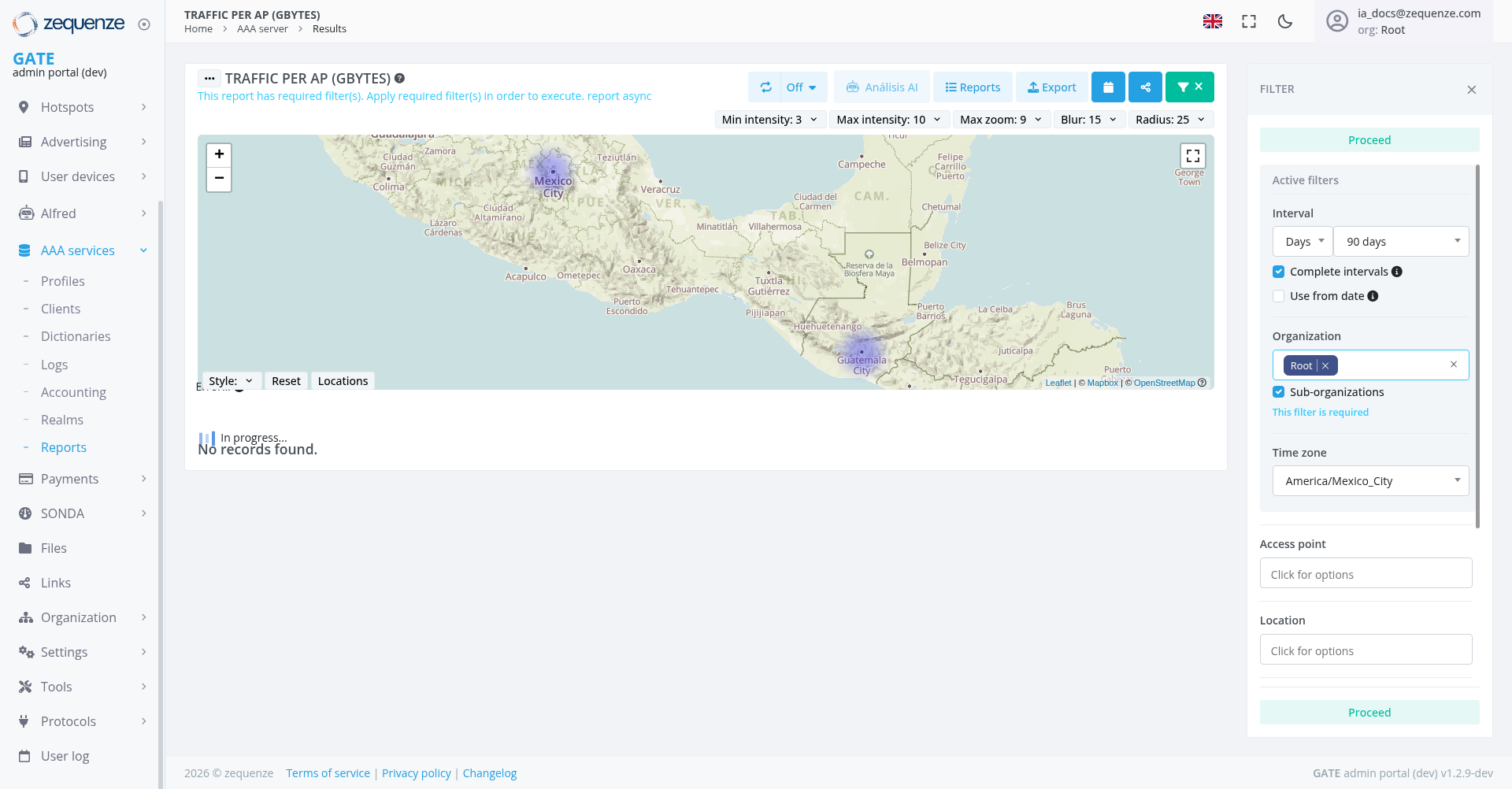Open 90 days interval dropdown

coord(1401,242)
